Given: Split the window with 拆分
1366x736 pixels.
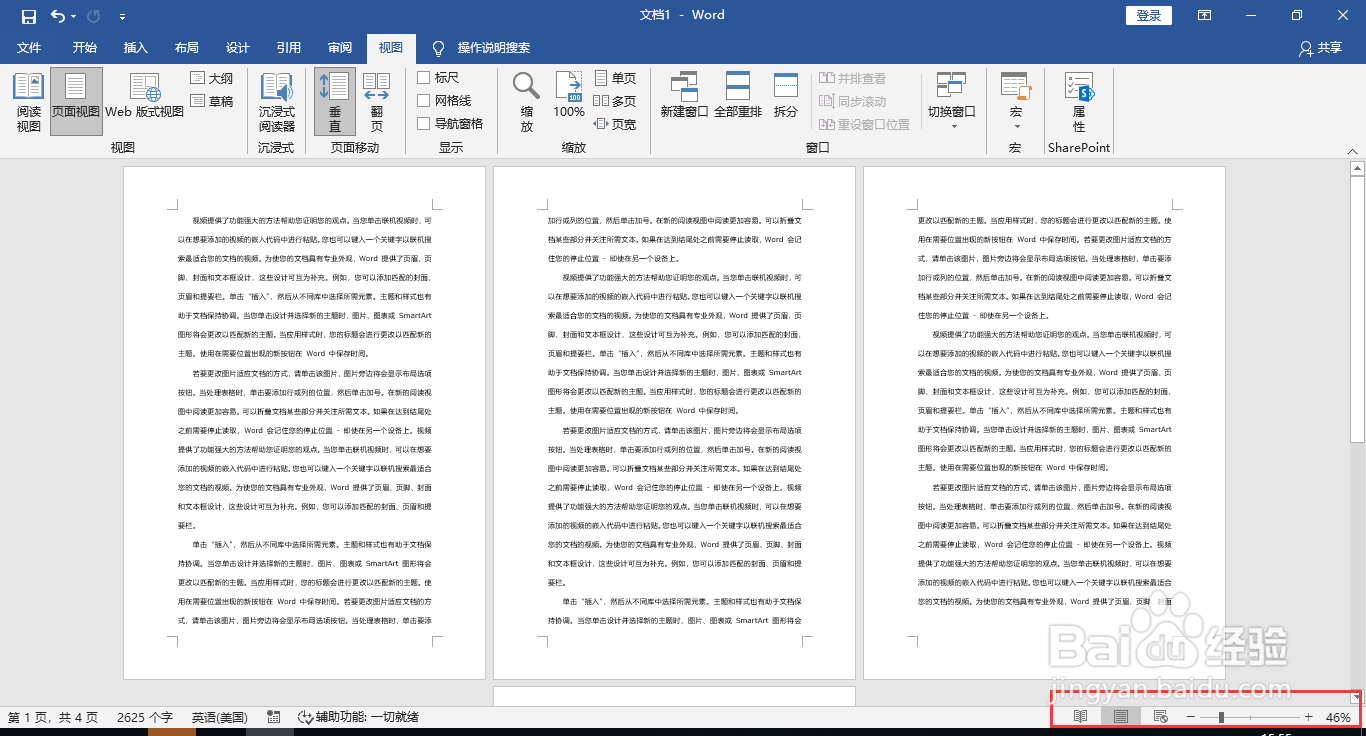Looking at the screenshot, I should (785, 100).
